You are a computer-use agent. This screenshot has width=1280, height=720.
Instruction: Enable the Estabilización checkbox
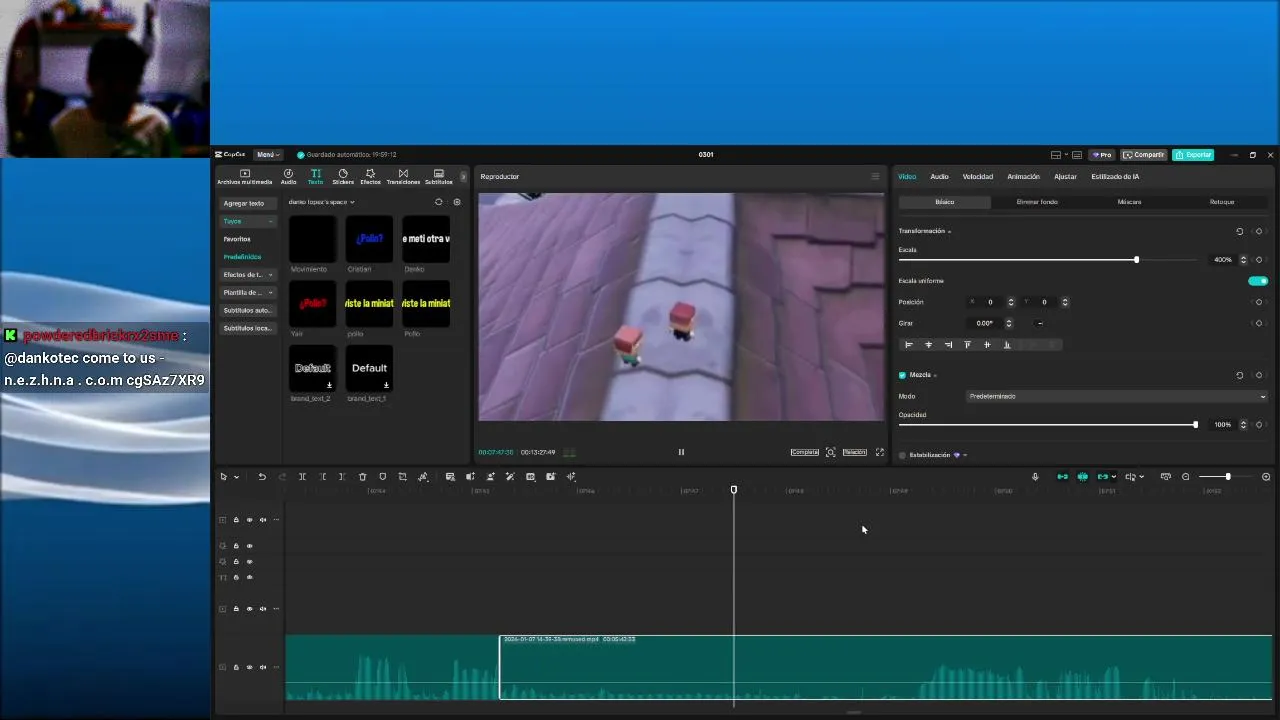(902, 455)
